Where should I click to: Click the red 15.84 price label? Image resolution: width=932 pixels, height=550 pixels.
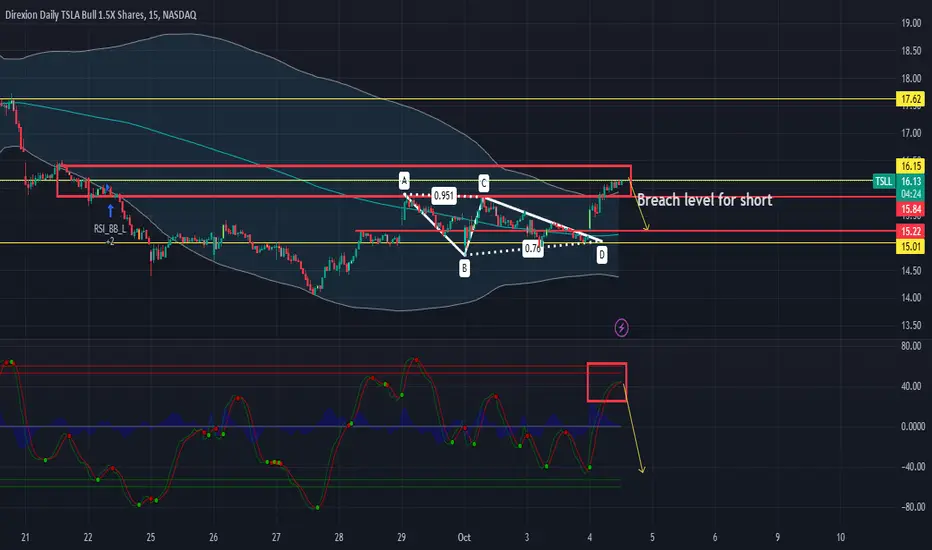click(x=911, y=209)
